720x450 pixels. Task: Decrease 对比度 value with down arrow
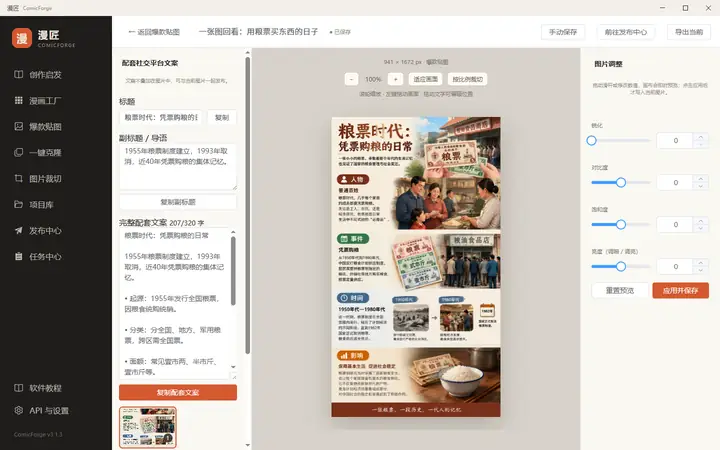[701, 186]
